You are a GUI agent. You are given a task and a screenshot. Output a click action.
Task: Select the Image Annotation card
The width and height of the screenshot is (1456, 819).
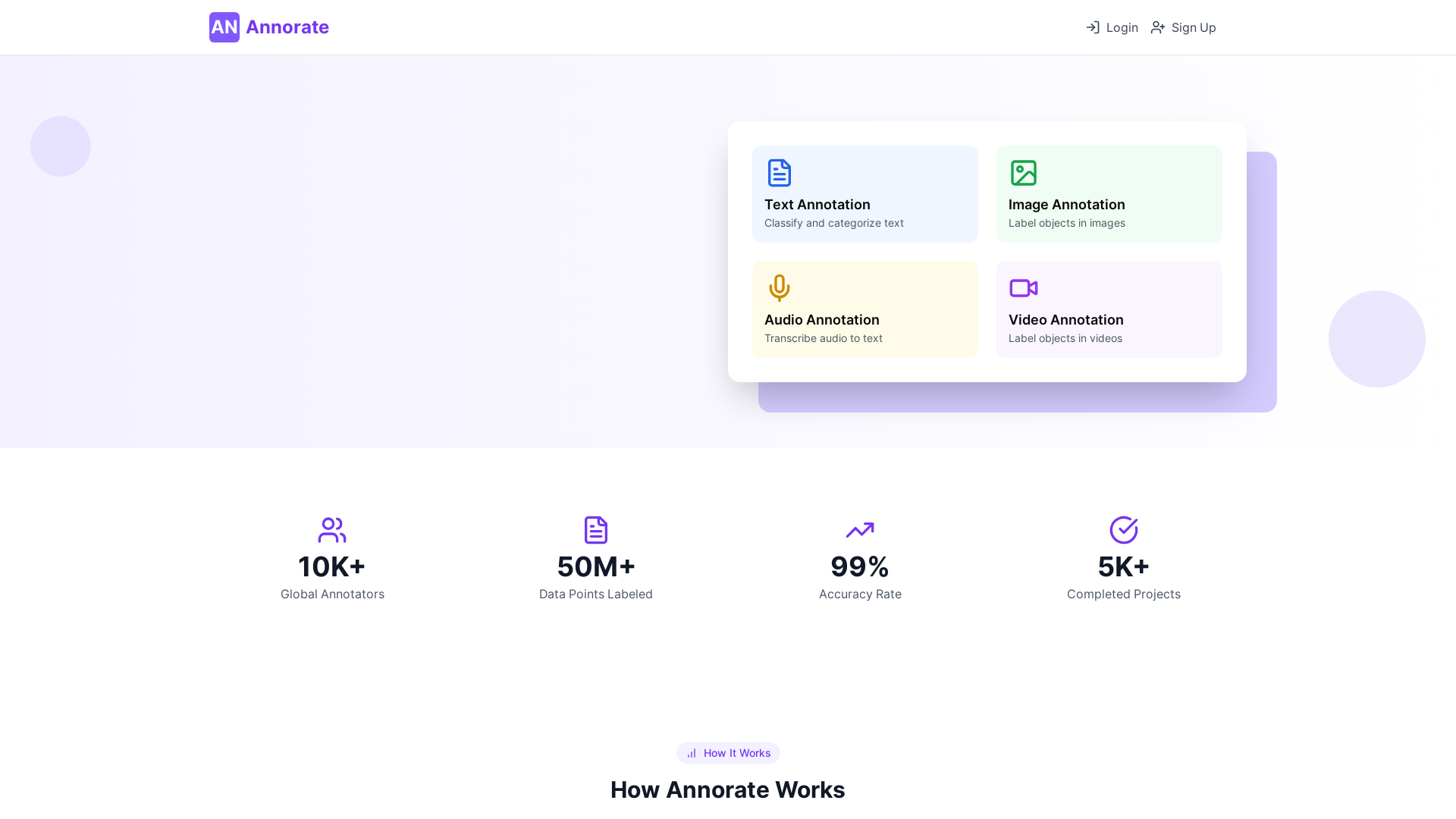point(1109,194)
